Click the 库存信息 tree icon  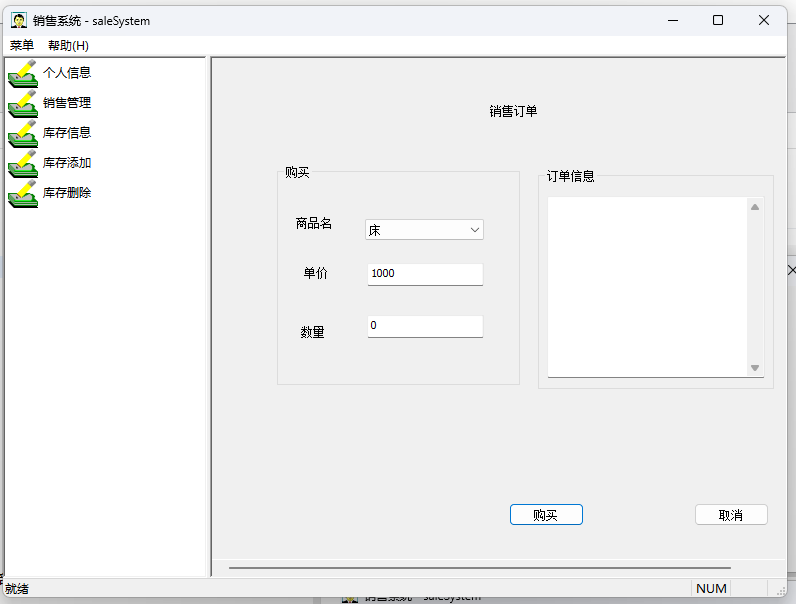23,133
